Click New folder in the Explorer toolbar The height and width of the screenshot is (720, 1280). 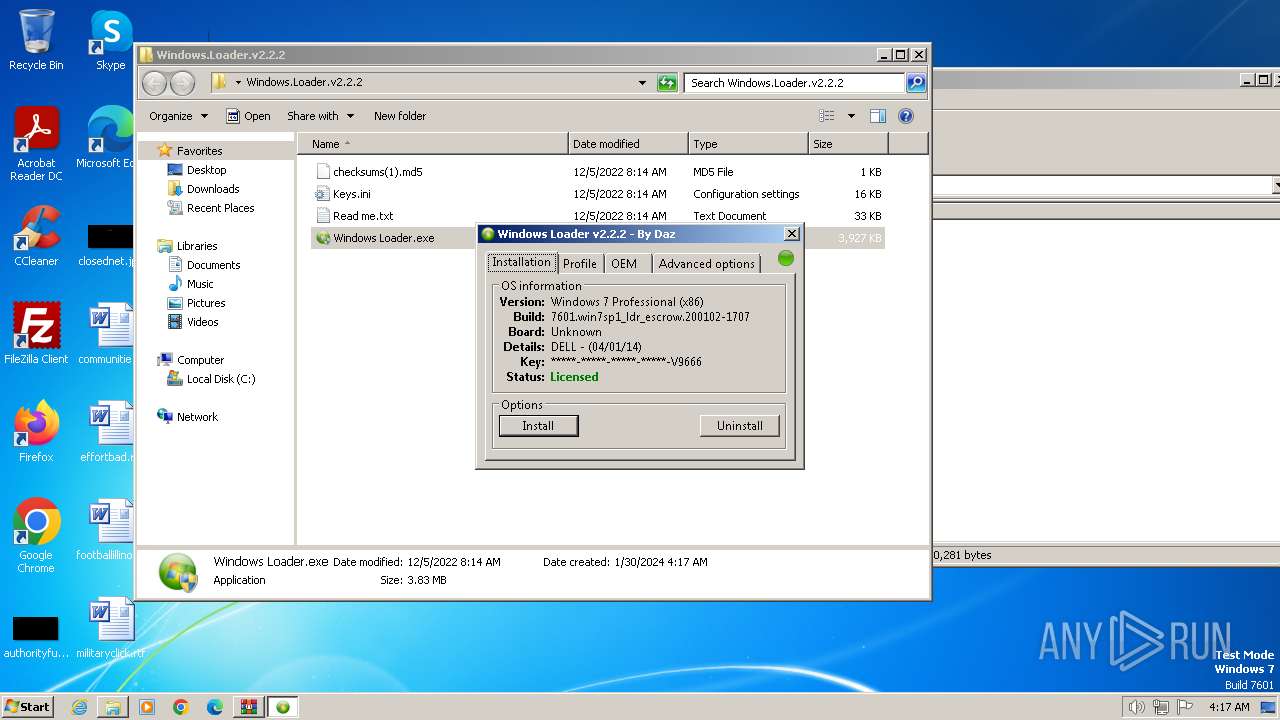(x=400, y=116)
